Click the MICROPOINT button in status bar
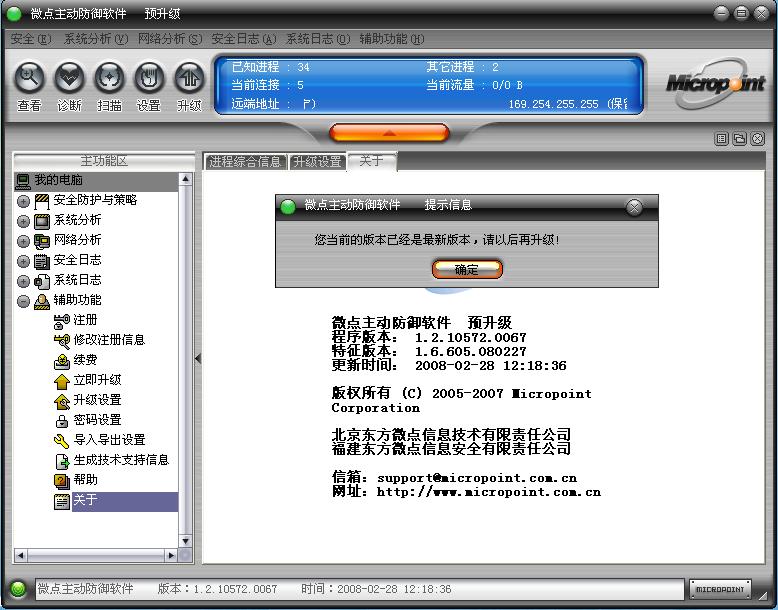 pos(720,589)
